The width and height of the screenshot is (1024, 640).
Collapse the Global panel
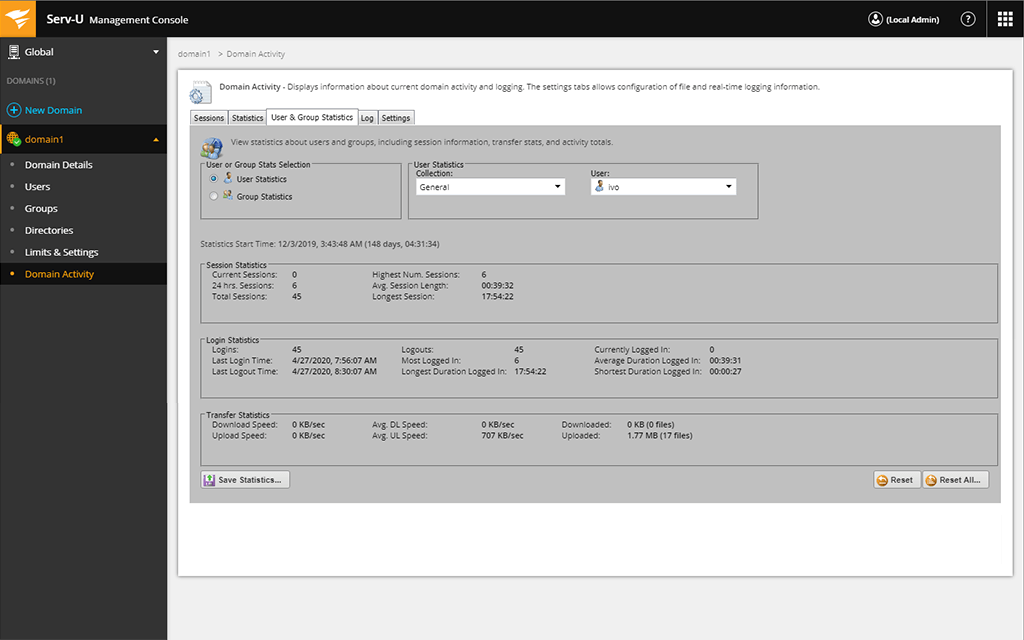coord(156,51)
